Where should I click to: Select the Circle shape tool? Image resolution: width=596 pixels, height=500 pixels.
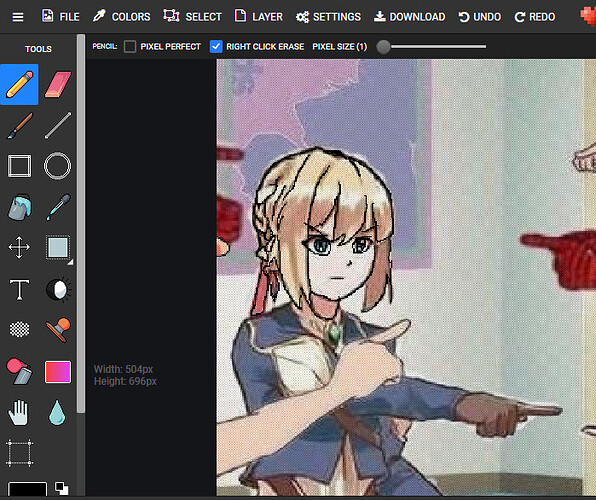click(x=57, y=166)
